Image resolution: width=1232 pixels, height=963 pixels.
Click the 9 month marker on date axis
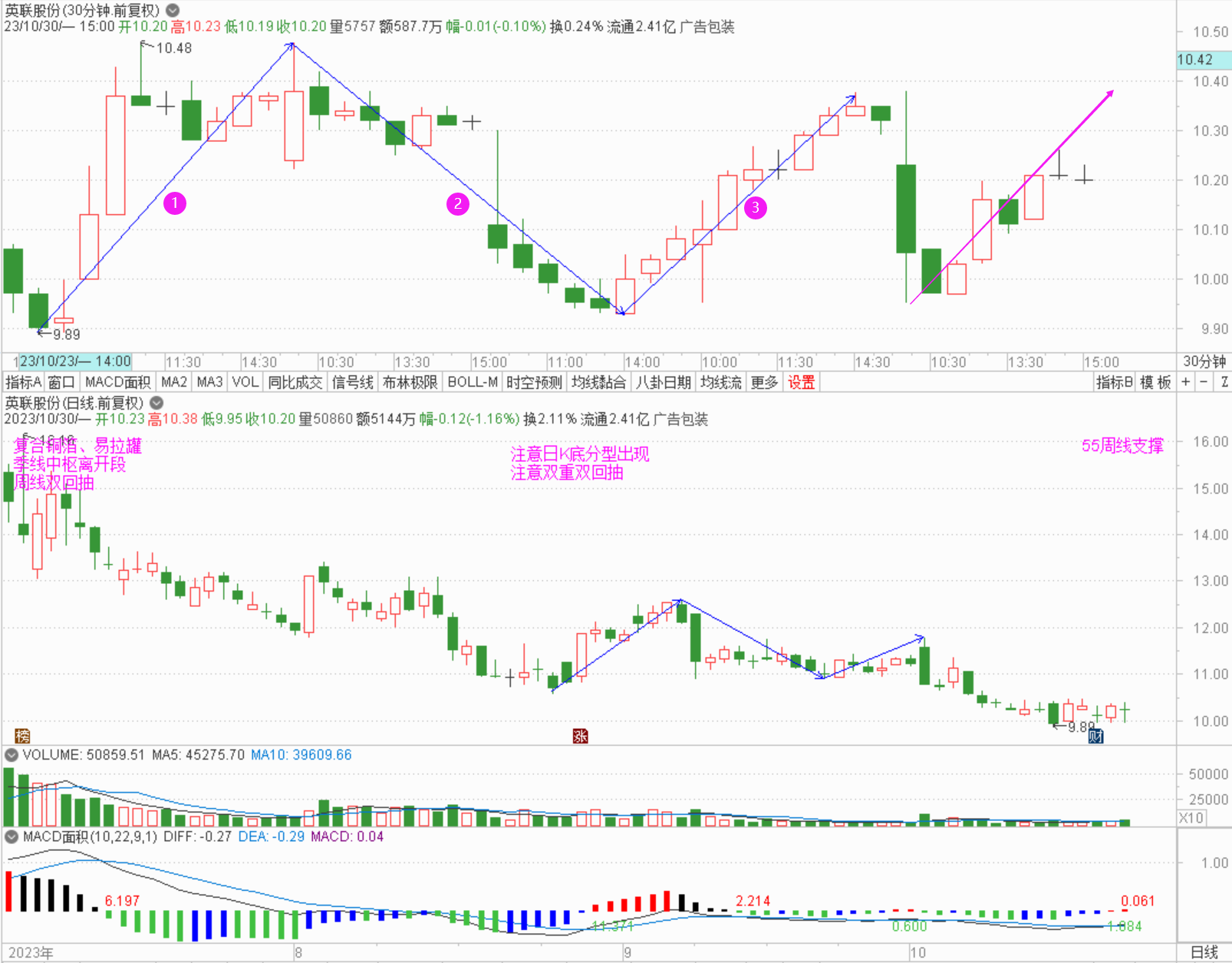pyautogui.click(x=628, y=952)
